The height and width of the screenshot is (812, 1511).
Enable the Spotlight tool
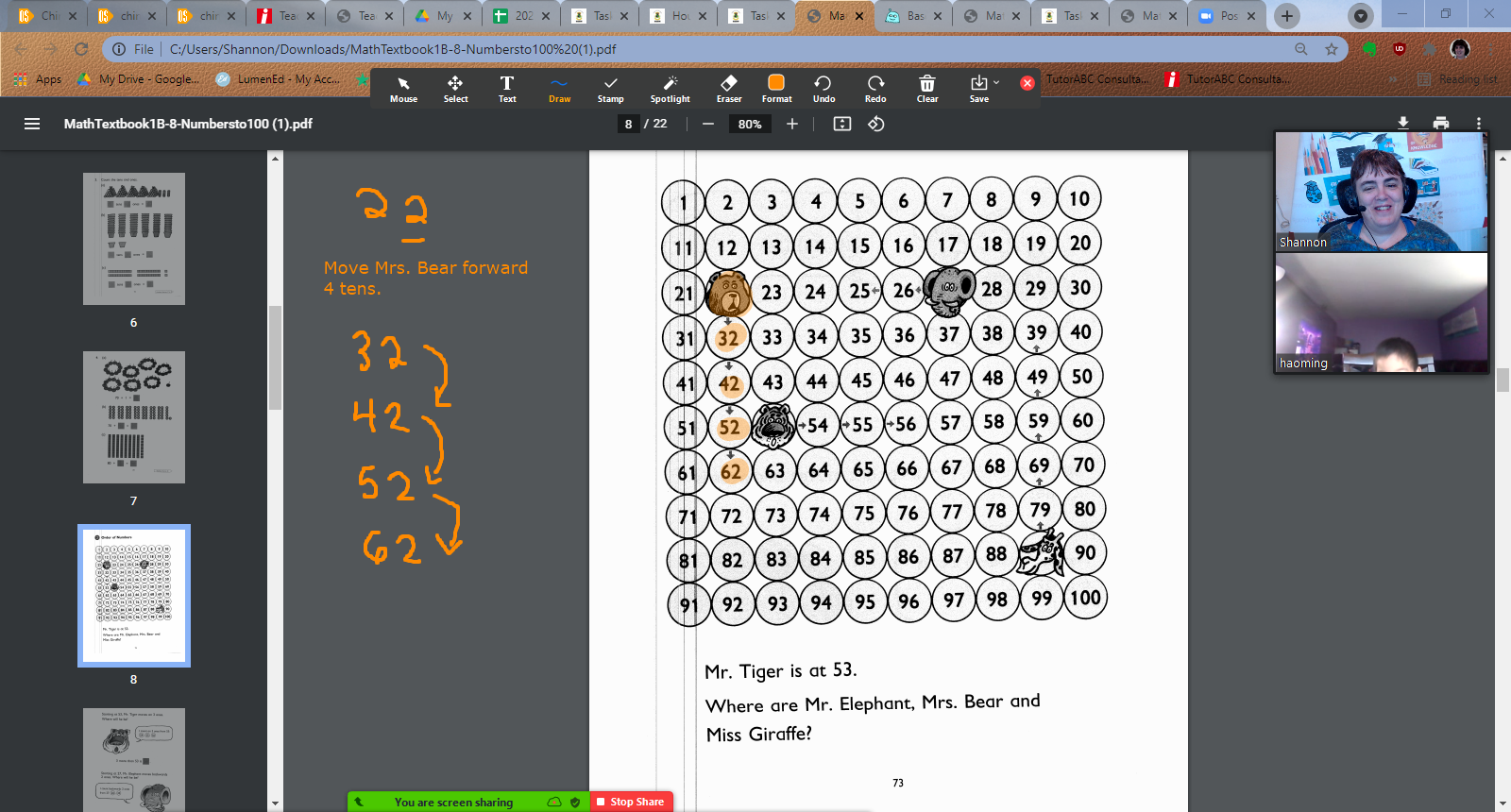pos(671,89)
